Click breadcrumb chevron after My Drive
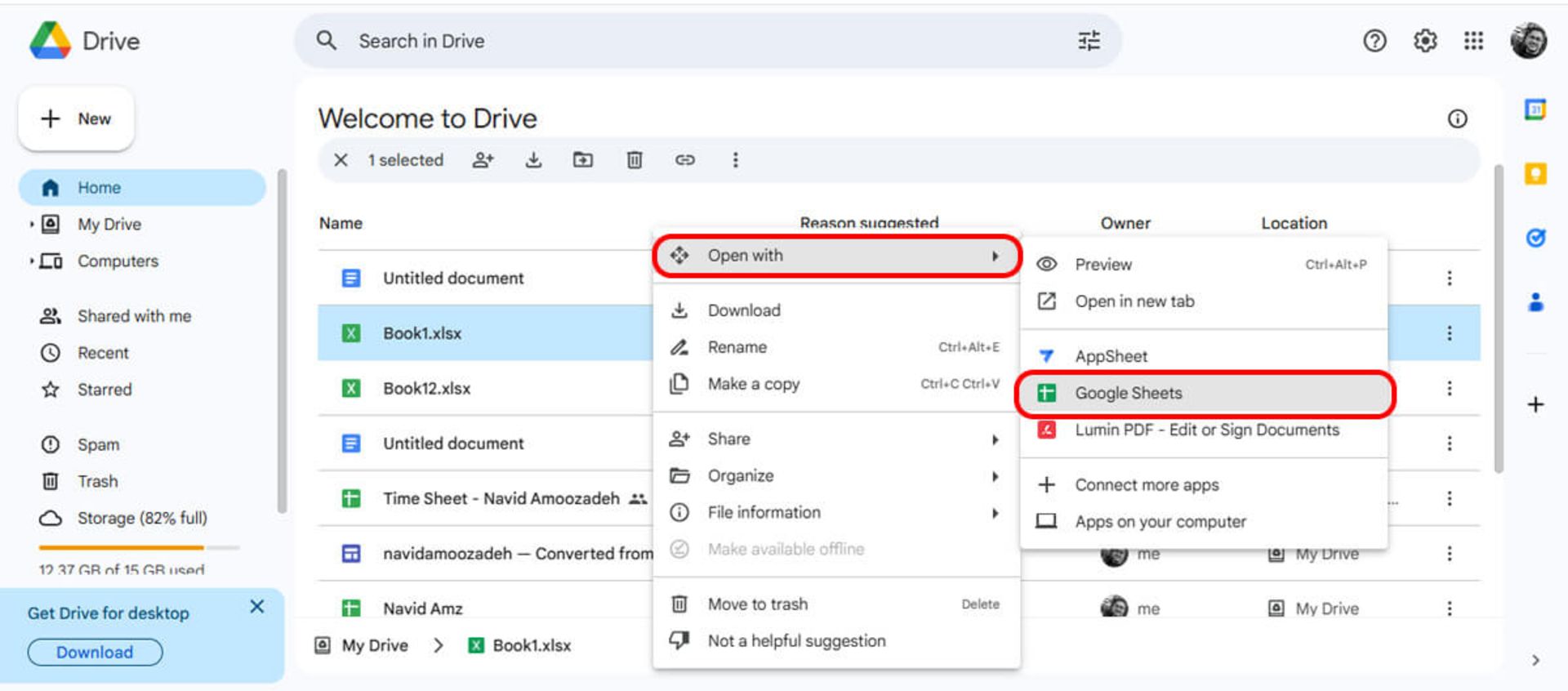Image resolution: width=1568 pixels, height=691 pixels. coord(439,645)
